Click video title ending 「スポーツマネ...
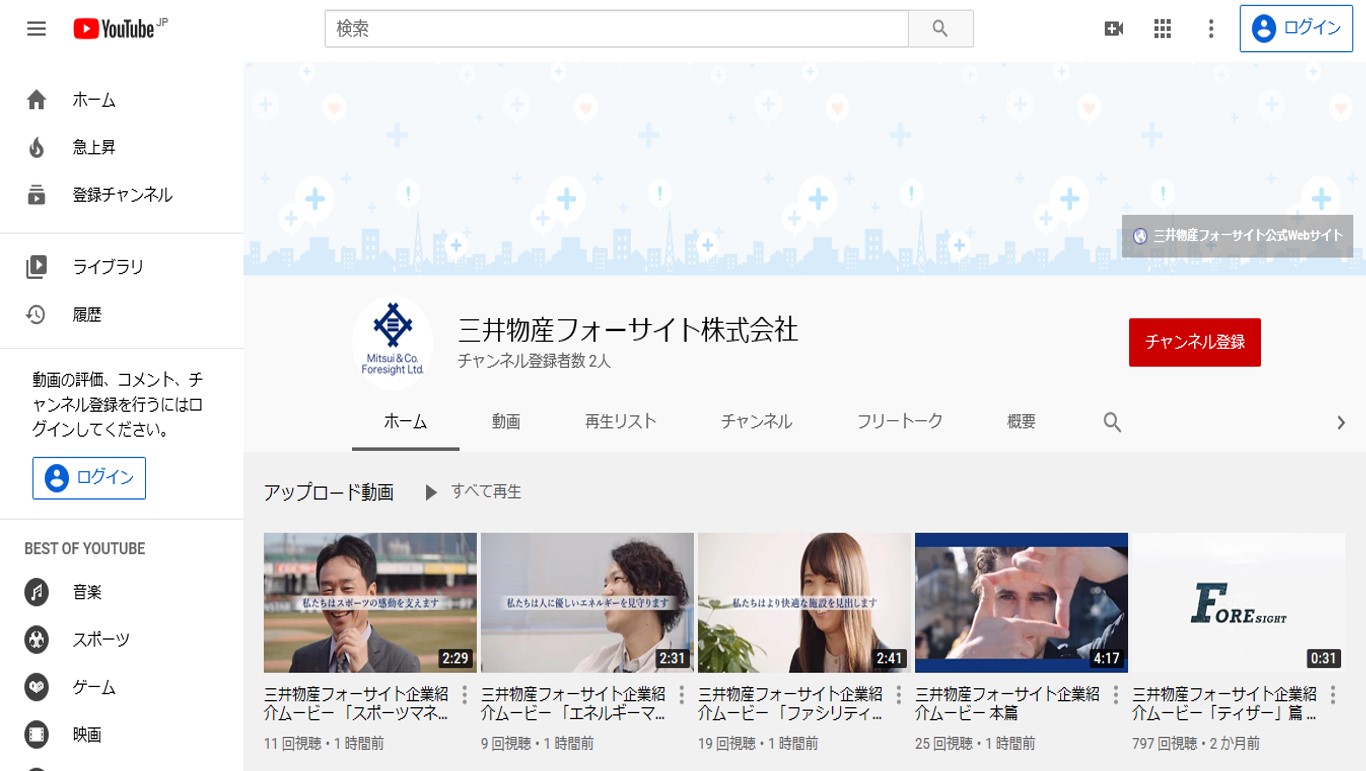The image size is (1366, 771). pyautogui.click(x=356, y=704)
